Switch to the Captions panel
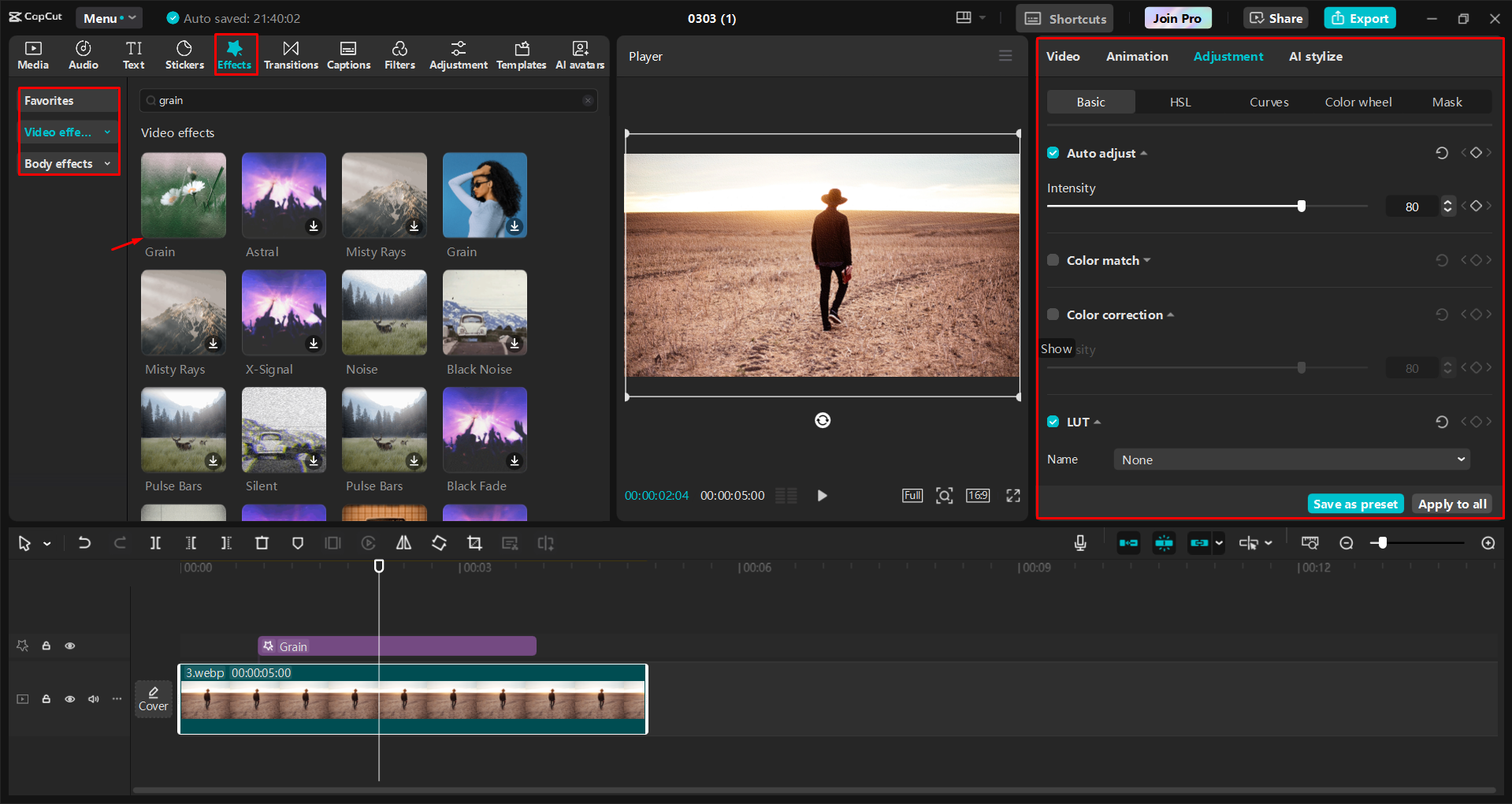 [x=348, y=54]
